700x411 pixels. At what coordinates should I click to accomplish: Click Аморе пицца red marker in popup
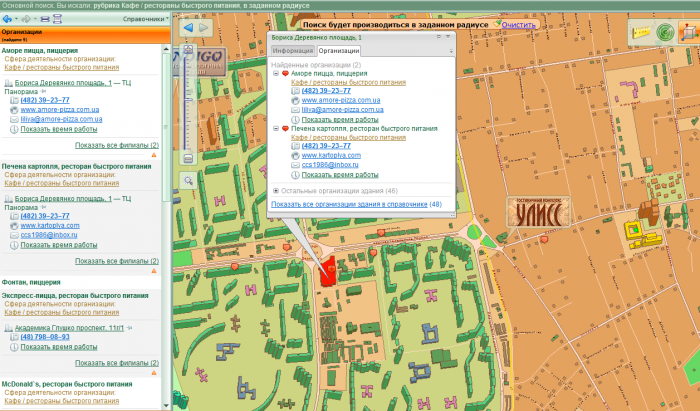point(285,74)
